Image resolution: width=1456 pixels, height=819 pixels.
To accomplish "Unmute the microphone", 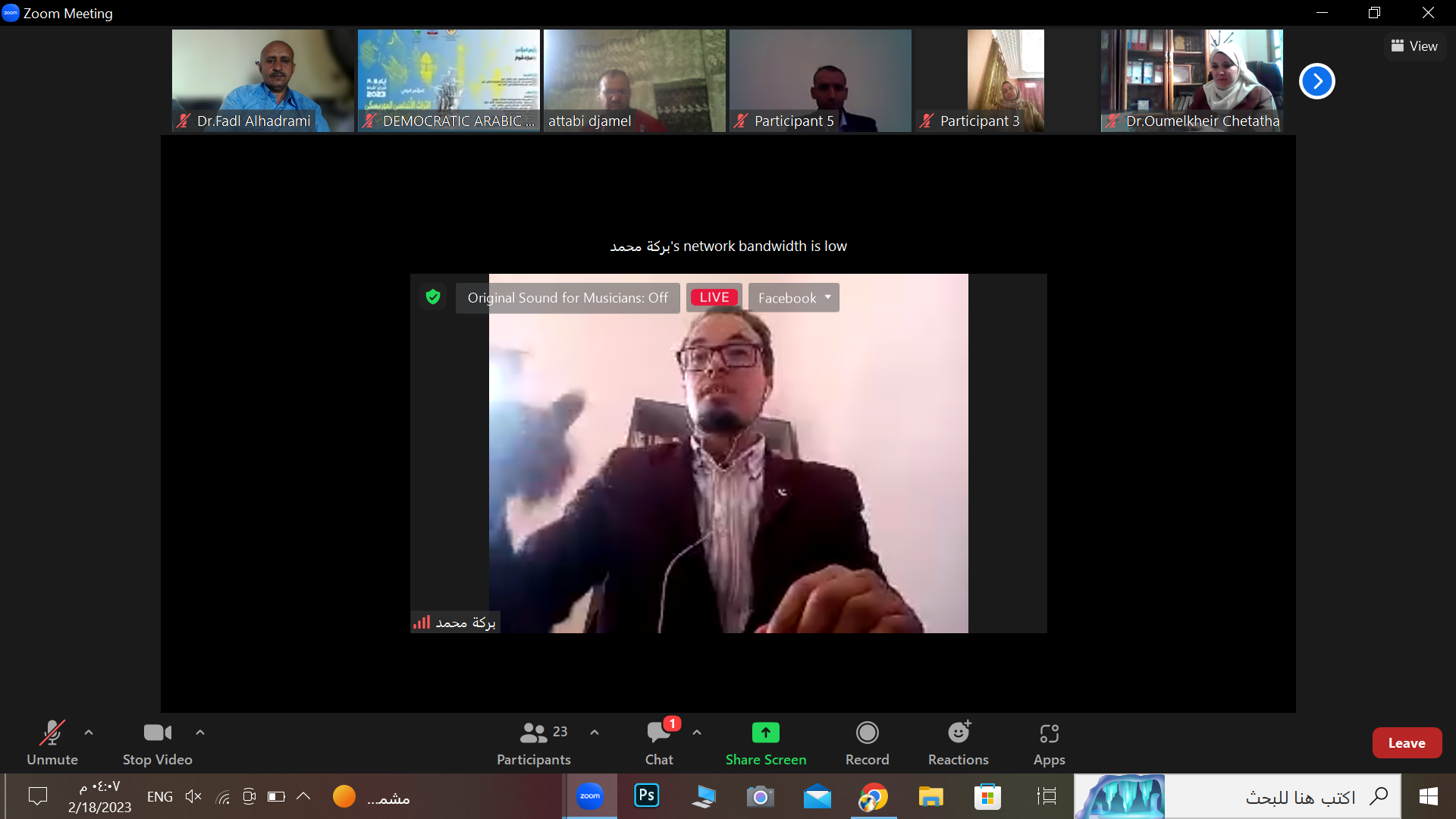I will point(52,733).
